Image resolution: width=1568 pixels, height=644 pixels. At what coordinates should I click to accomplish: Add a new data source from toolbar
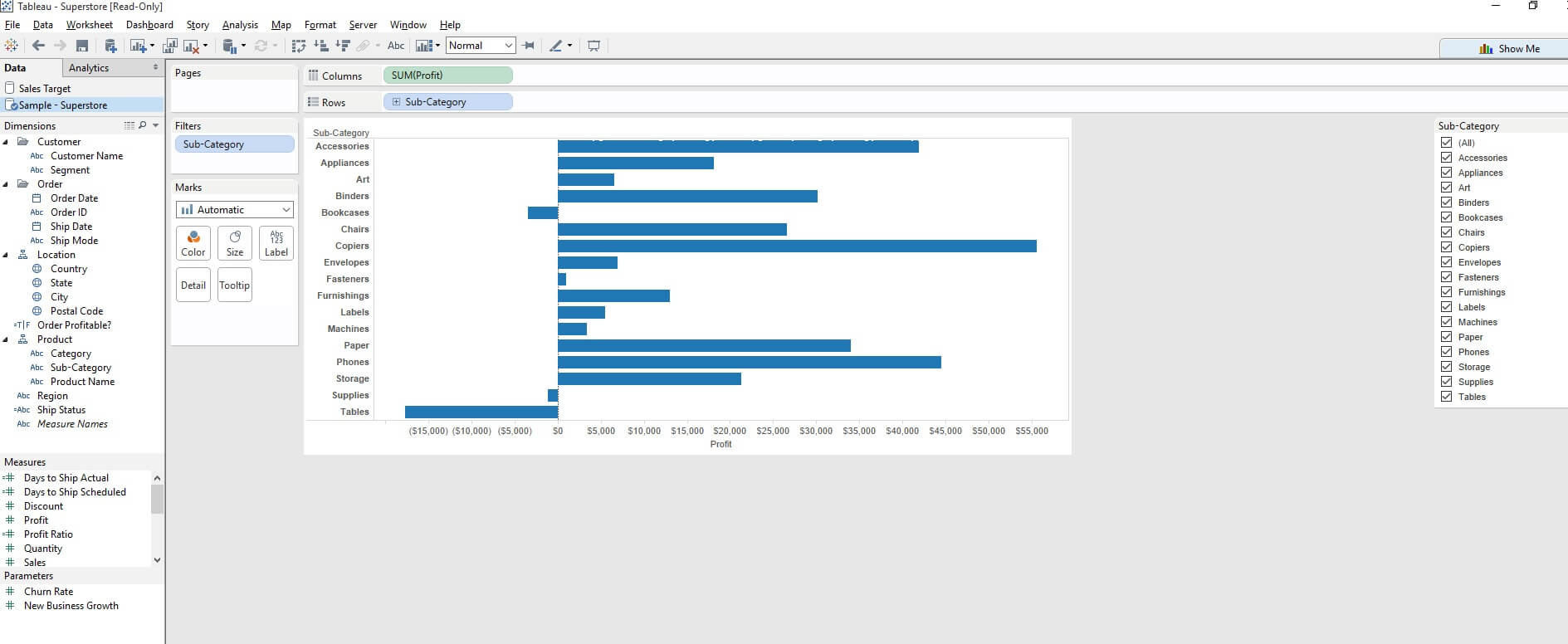click(110, 46)
